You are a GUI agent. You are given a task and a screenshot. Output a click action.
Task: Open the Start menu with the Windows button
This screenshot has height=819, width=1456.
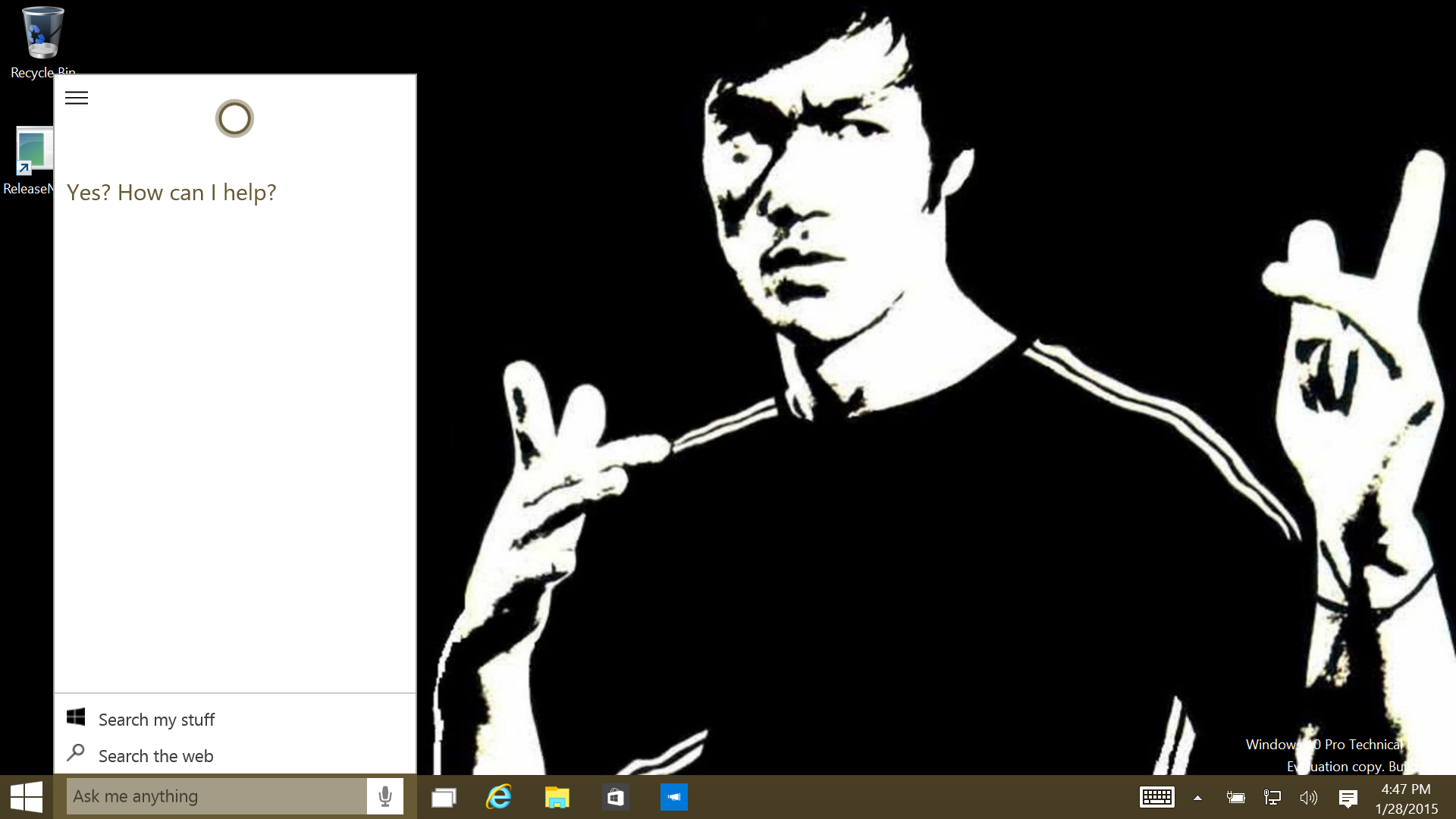27,797
